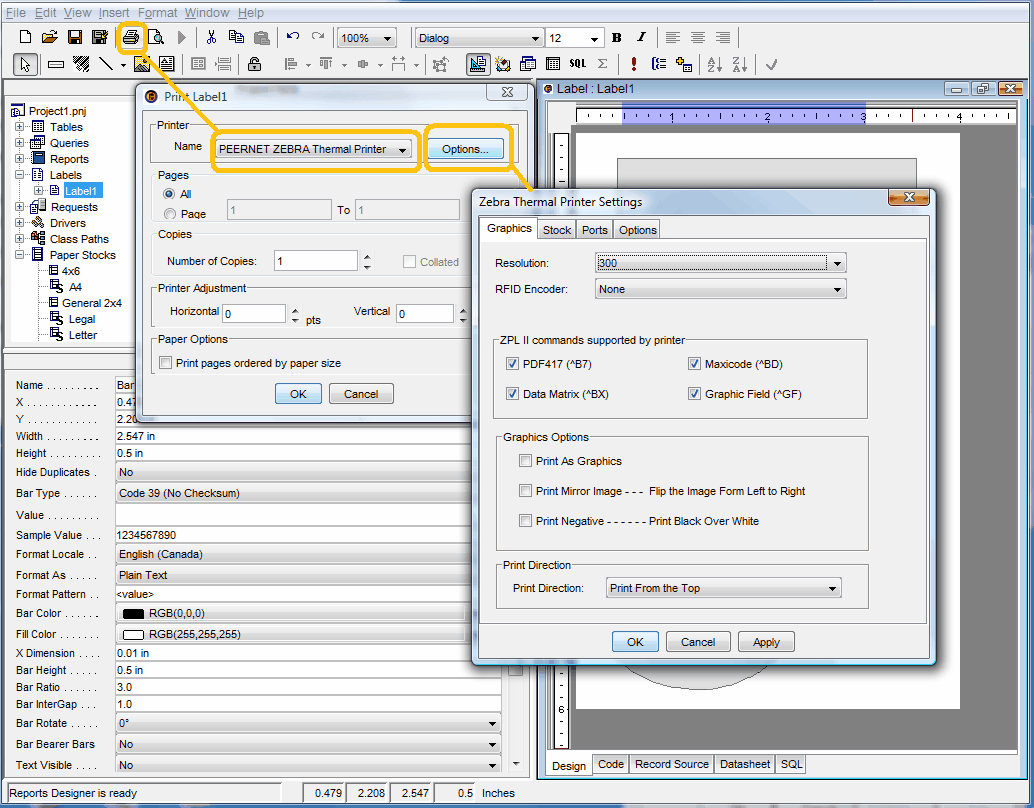The height and width of the screenshot is (808, 1034).
Task: Select the All pages radio button
Action: tap(169, 194)
